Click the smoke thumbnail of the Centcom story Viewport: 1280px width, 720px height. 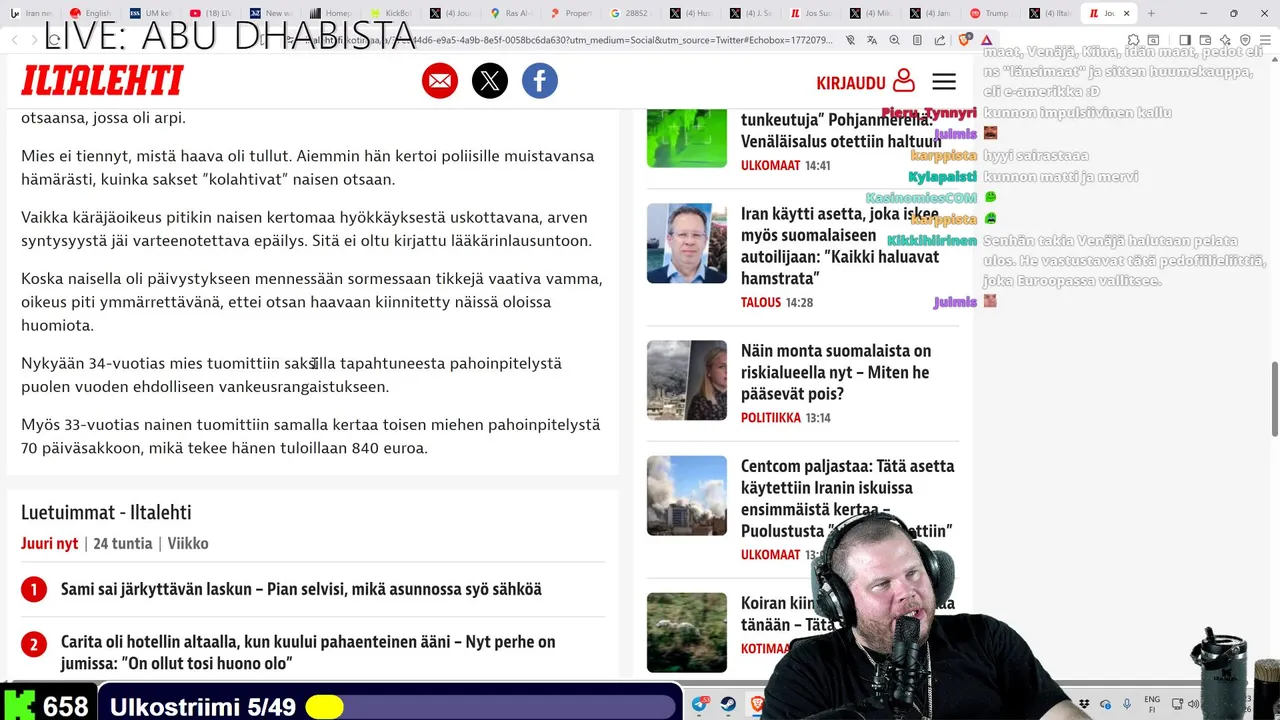point(687,495)
